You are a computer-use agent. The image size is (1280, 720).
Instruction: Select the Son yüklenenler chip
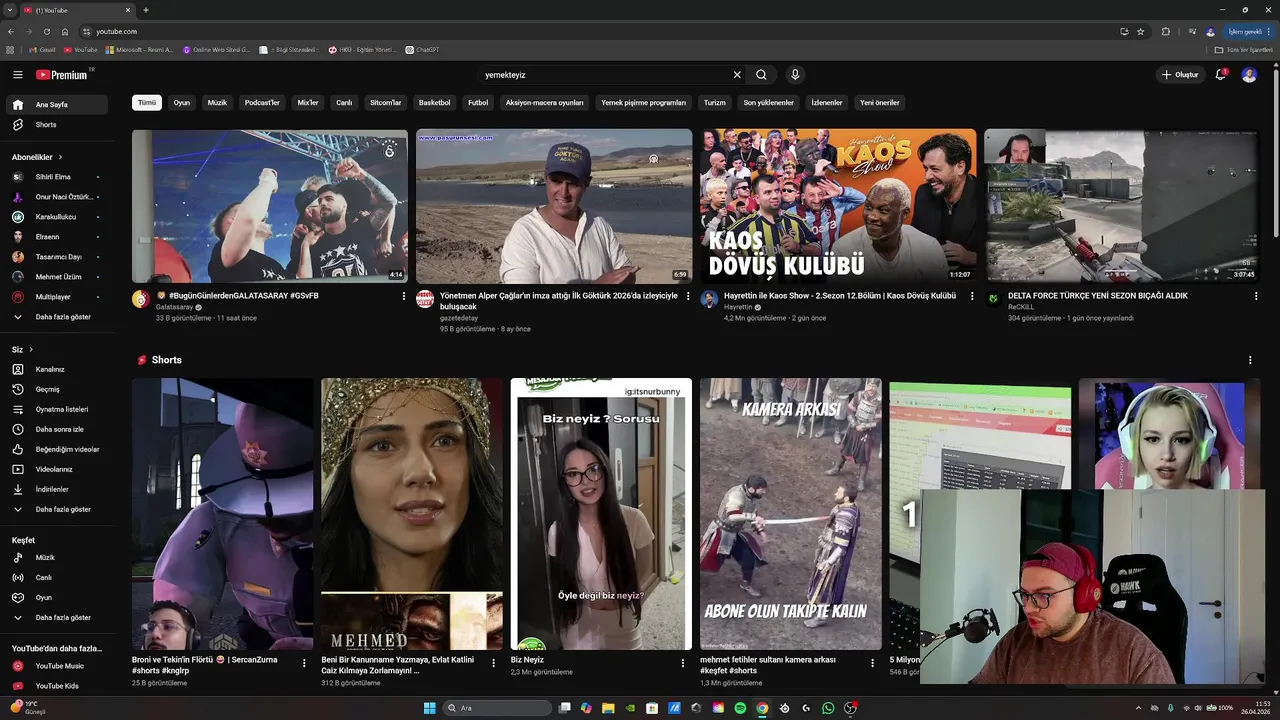pos(768,102)
